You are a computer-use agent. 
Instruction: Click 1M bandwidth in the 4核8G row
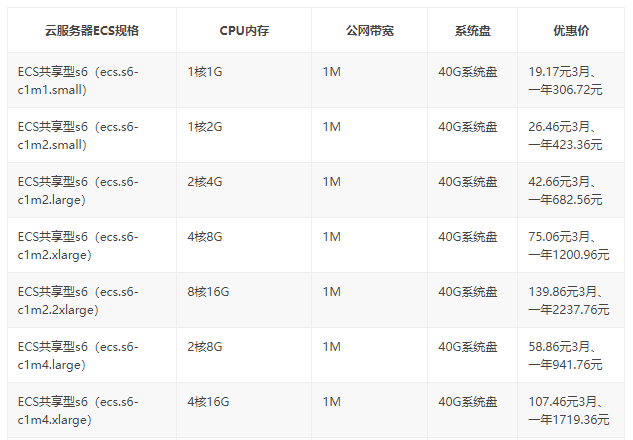tap(331, 237)
